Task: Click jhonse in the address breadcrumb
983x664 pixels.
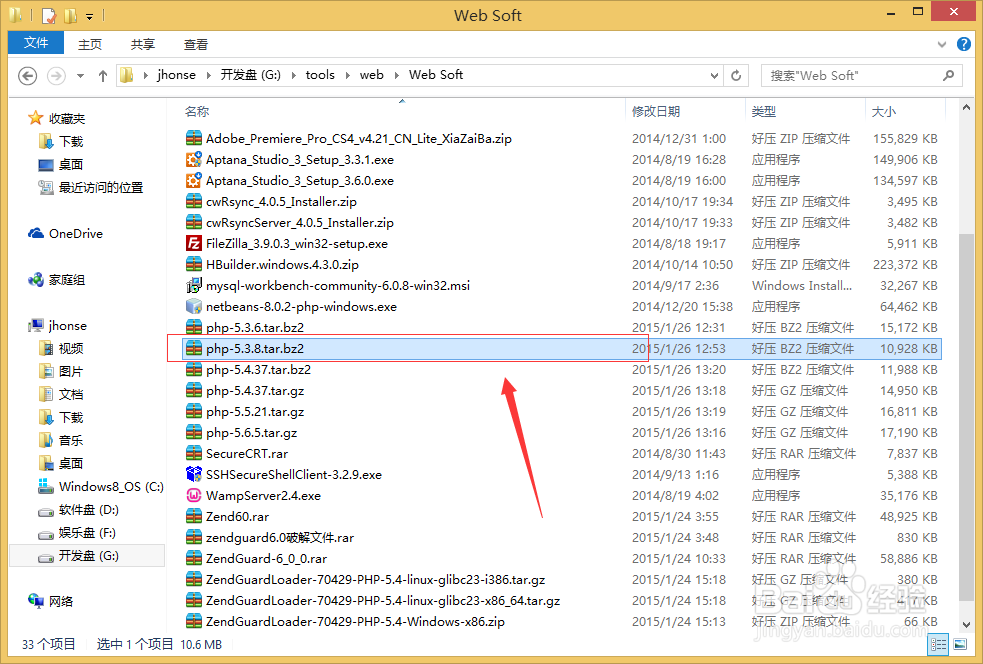Action: point(176,75)
